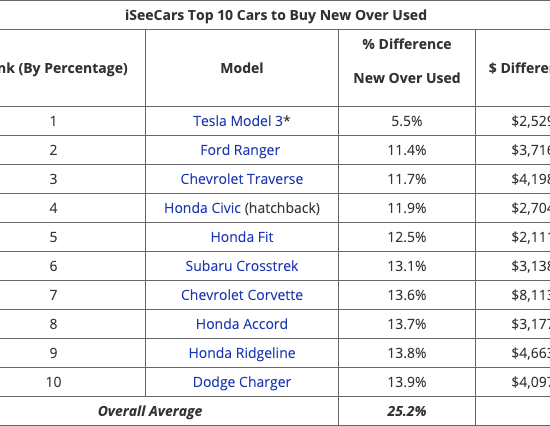Screen dimensions: 550x426
Task: Open the Honda Civic link
Action: [x=202, y=208]
